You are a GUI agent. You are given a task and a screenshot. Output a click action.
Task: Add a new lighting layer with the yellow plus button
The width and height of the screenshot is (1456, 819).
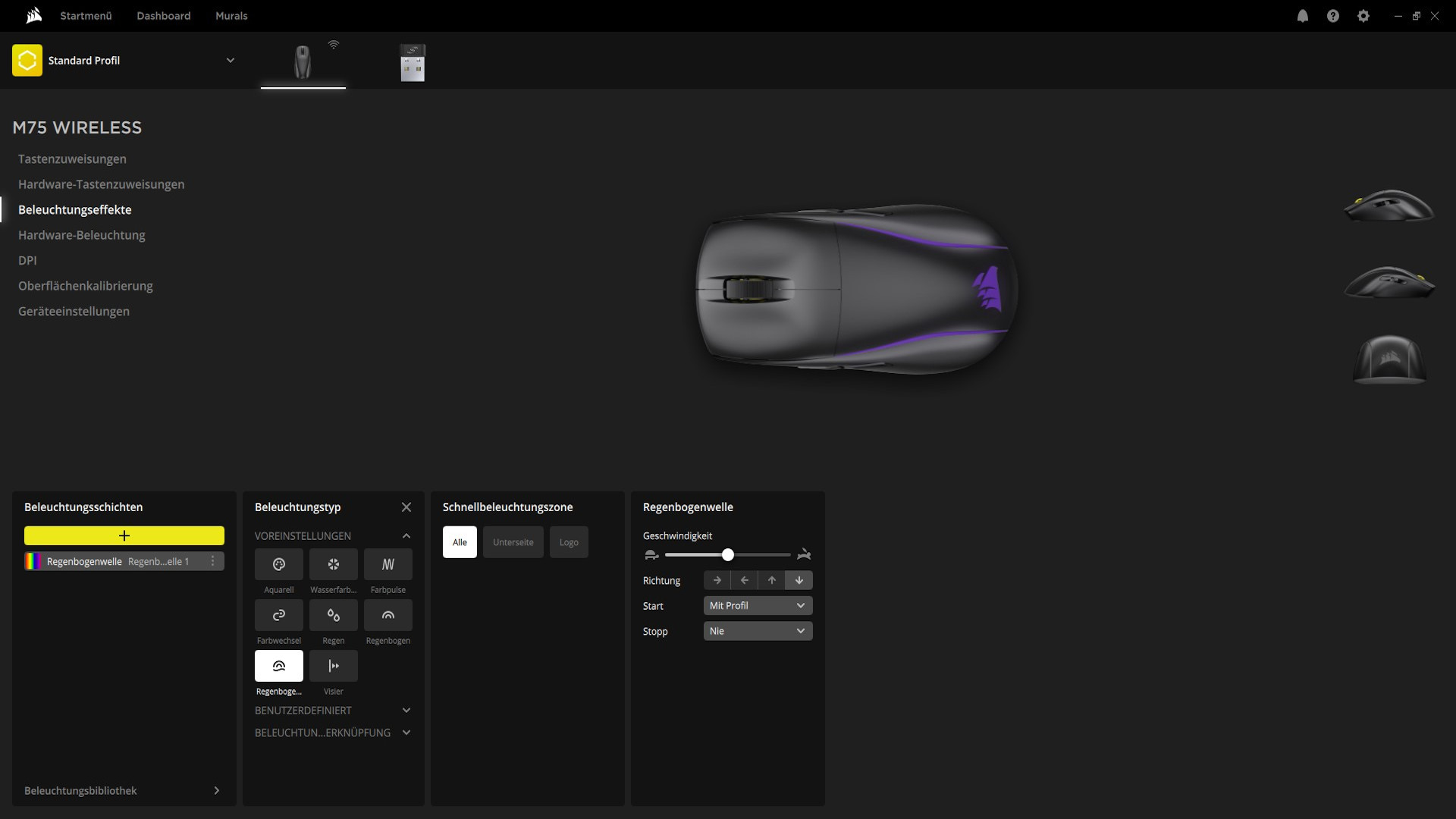point(124,536)
